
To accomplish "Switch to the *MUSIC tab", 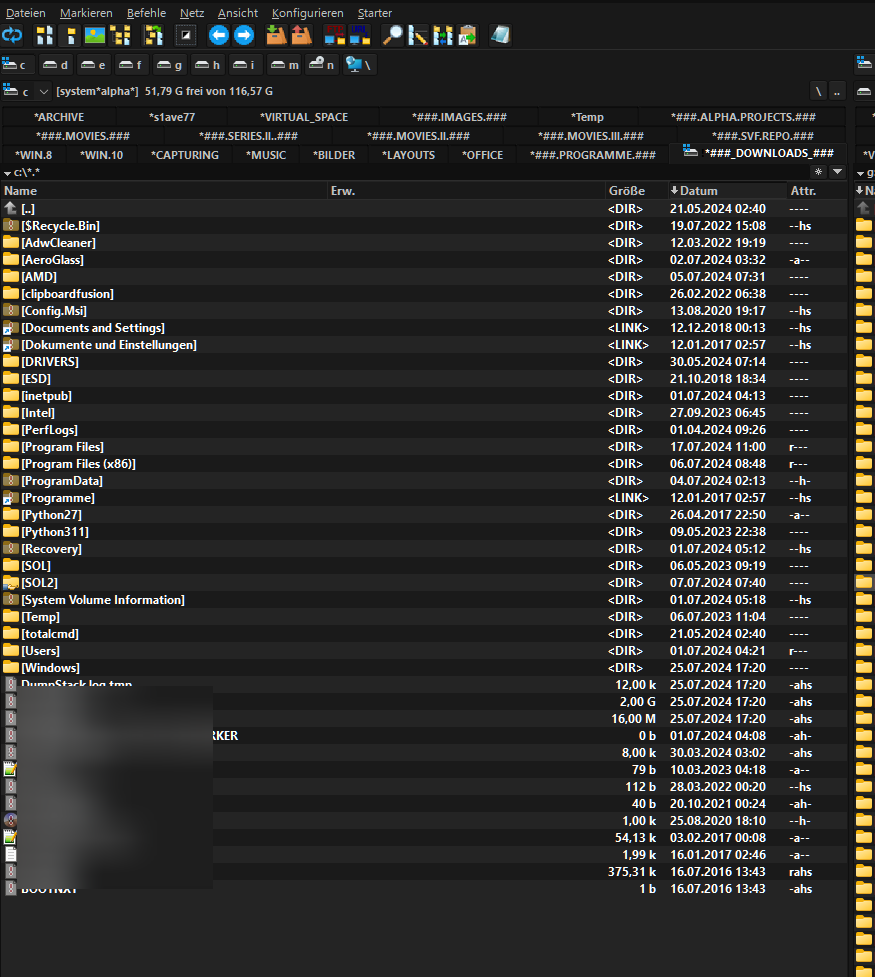I will pos(266,155).
